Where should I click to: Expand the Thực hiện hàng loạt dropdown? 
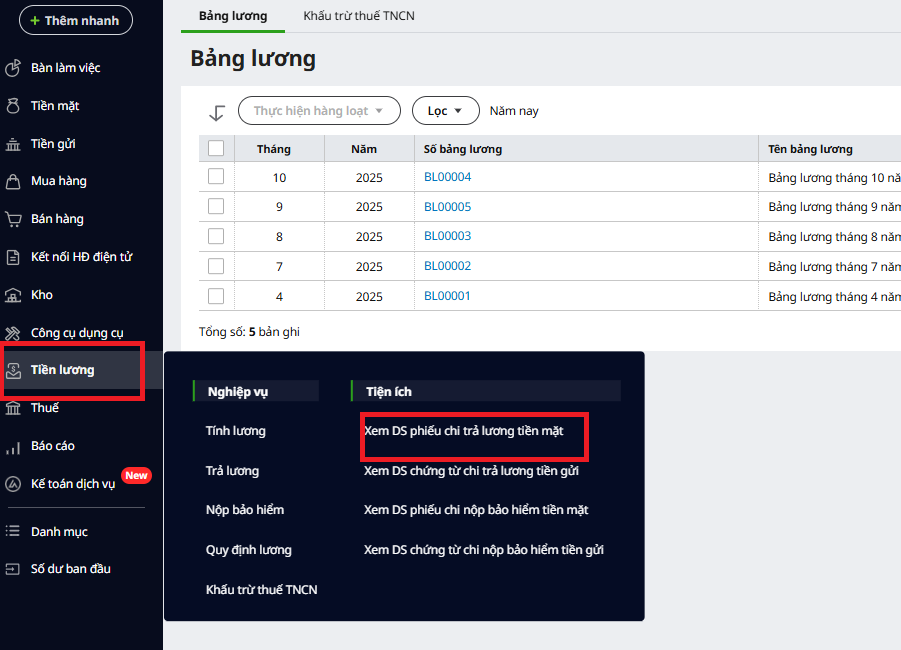tap(319, 111)
